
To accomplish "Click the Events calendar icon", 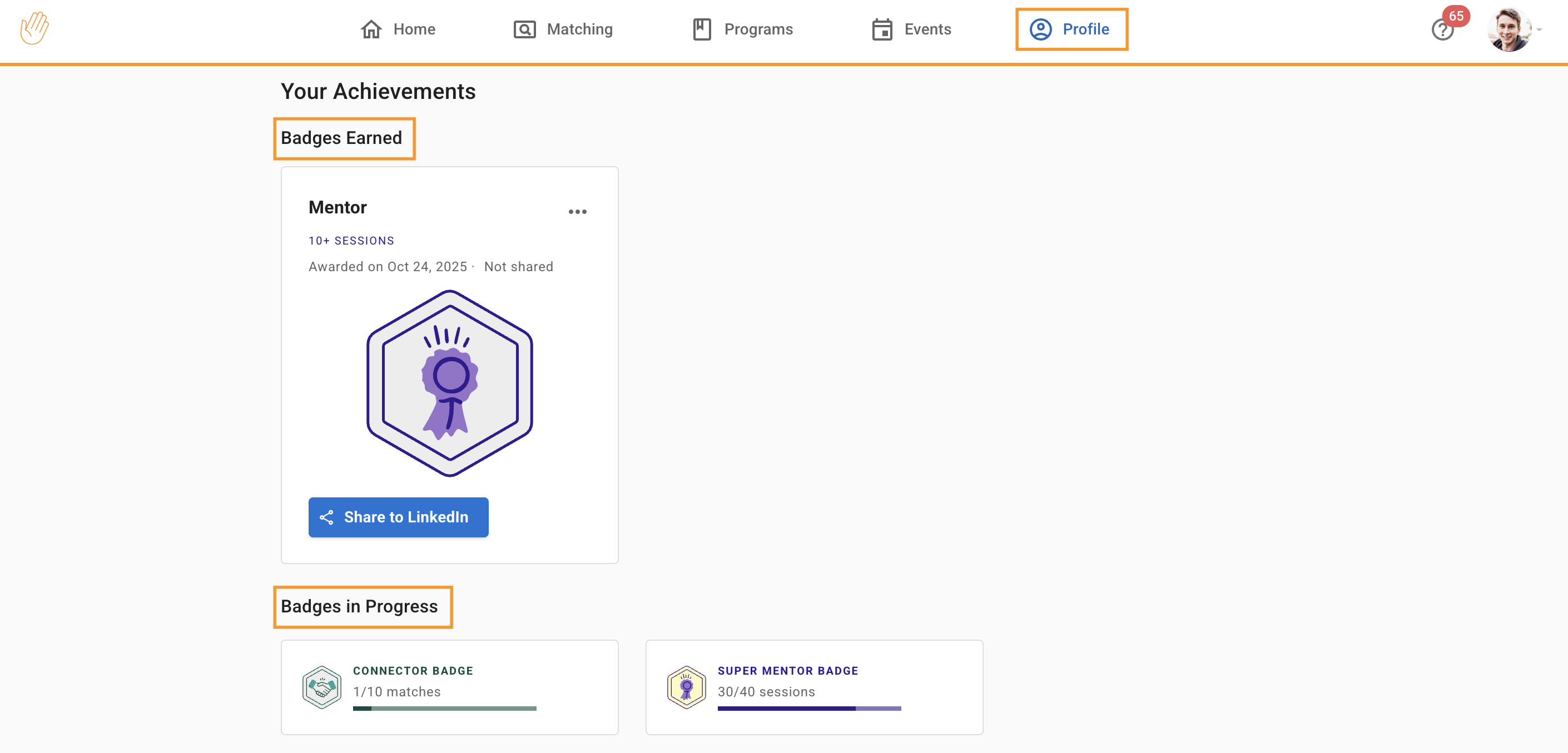I will (x=881, y=29).
